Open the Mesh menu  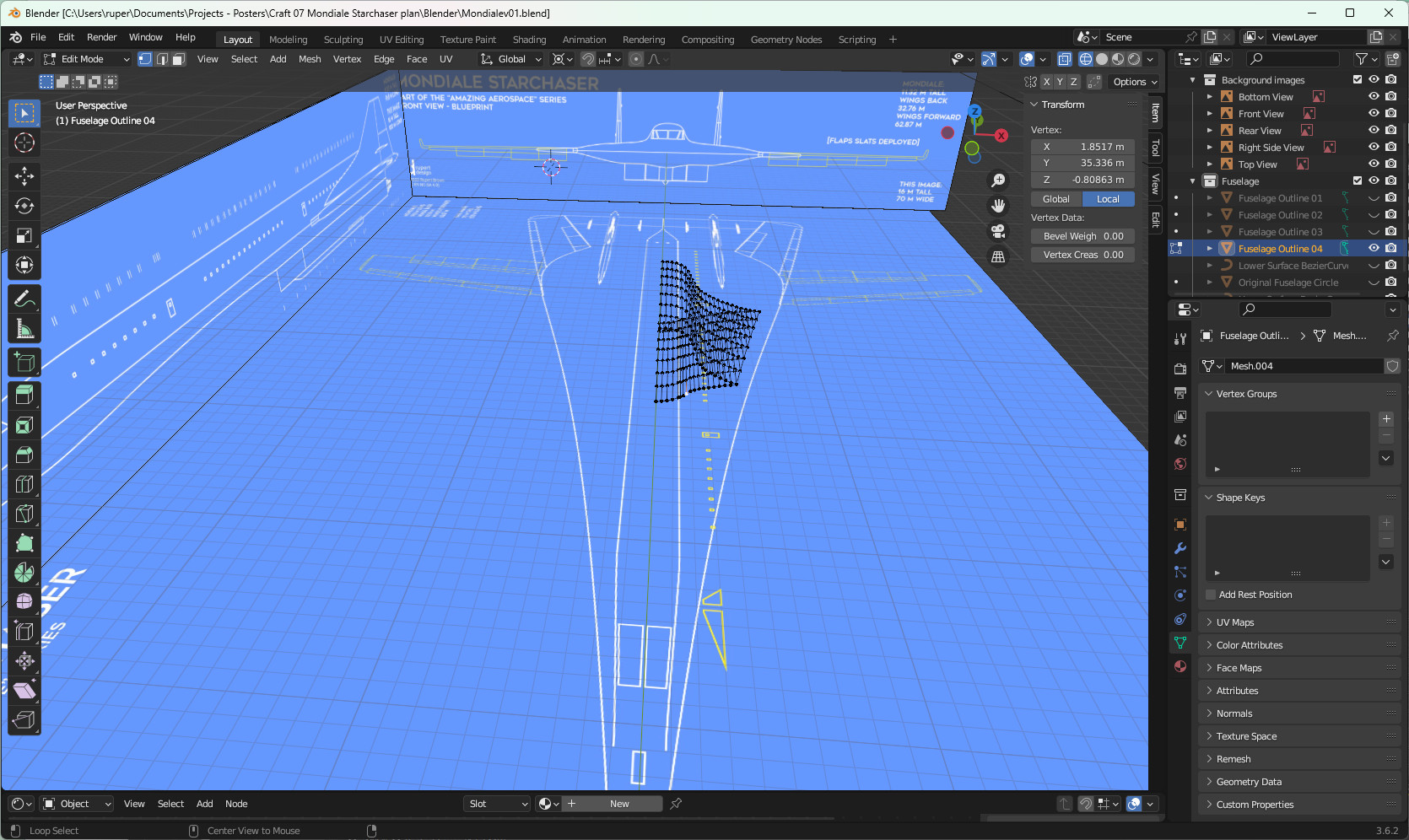[x=310, y=59]
